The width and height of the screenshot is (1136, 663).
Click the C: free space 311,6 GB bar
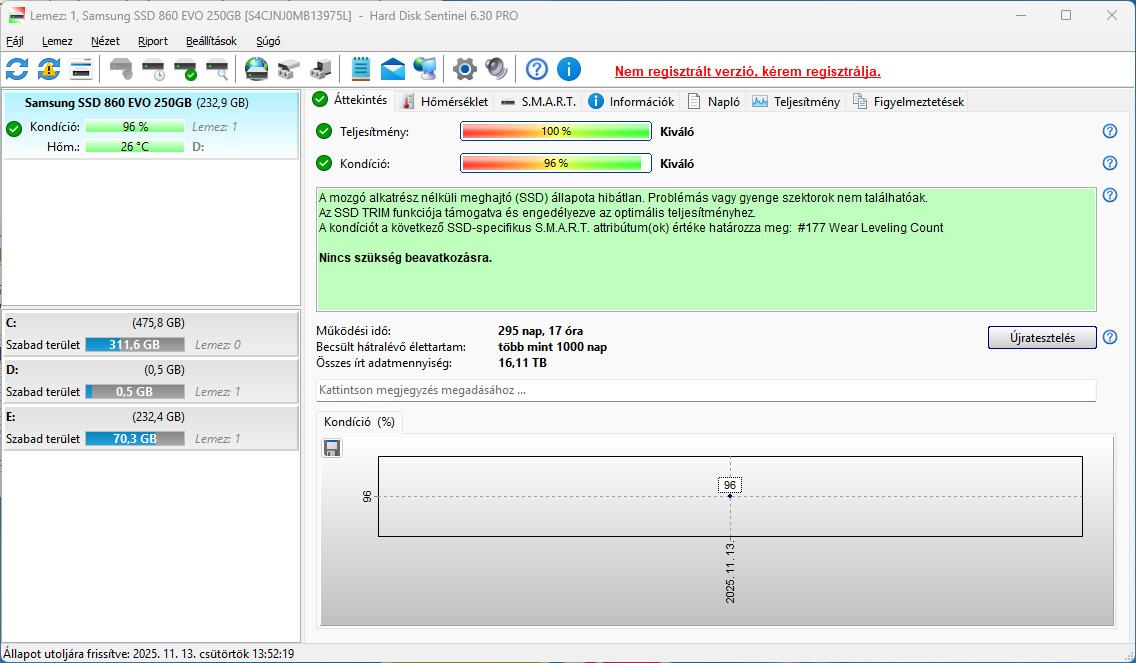[135, 345]
